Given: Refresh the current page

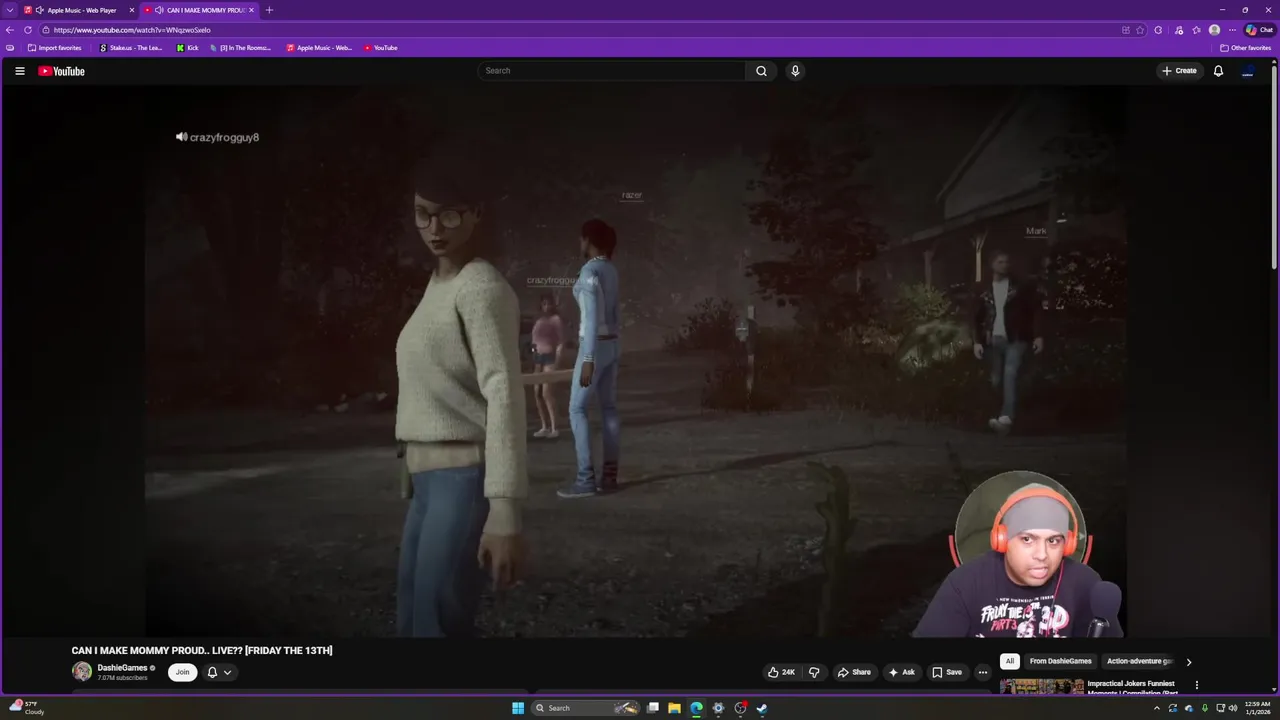Looking at the screenshot, I should click(28, 30).
